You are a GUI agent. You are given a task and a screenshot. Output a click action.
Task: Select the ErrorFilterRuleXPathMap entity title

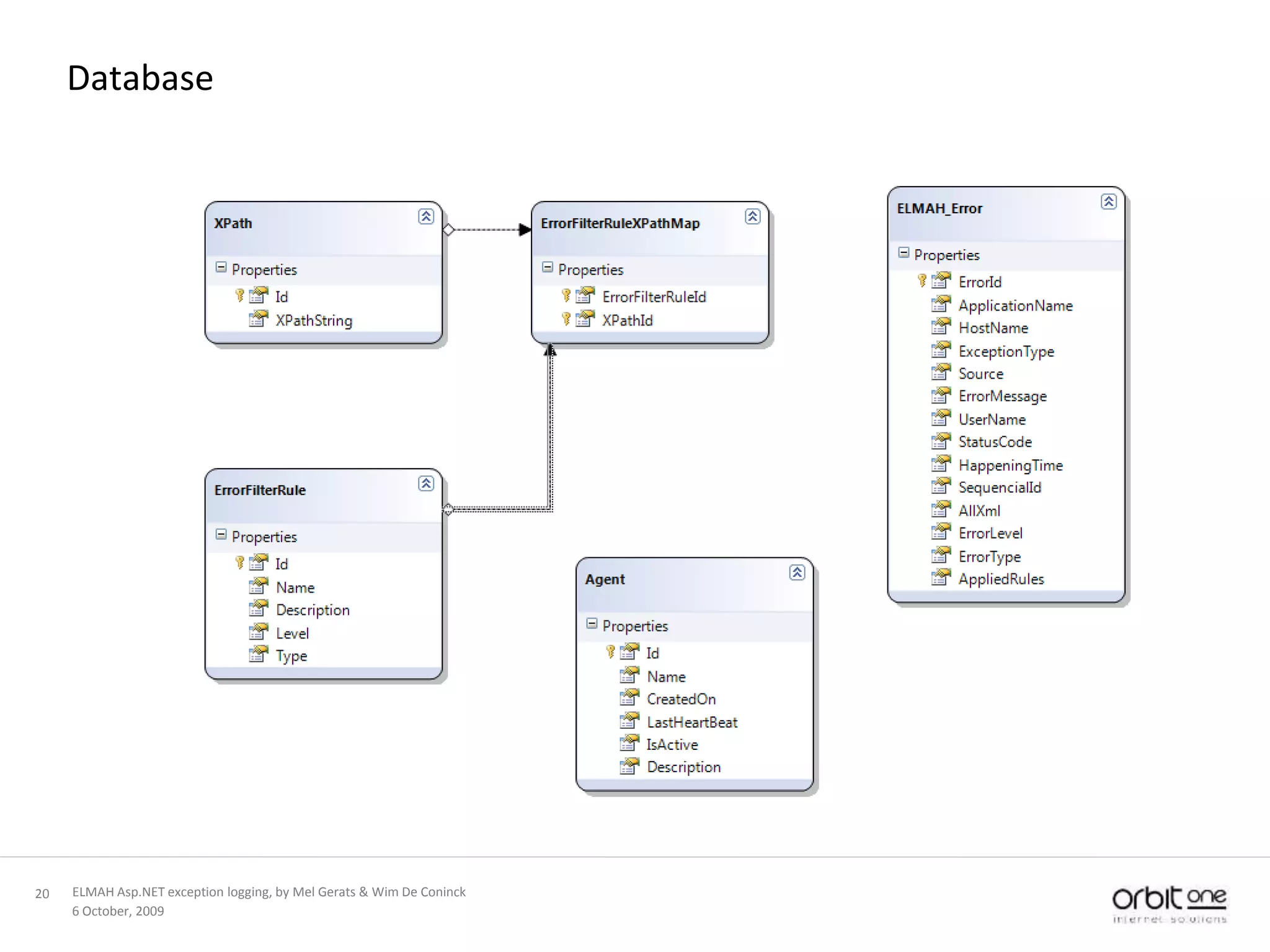click(x=620, y=223)
